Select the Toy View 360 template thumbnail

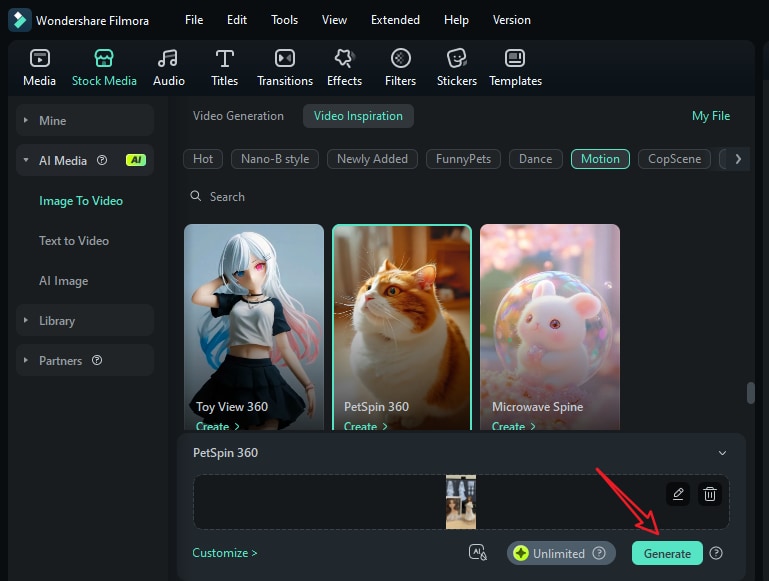click(254, 327)
